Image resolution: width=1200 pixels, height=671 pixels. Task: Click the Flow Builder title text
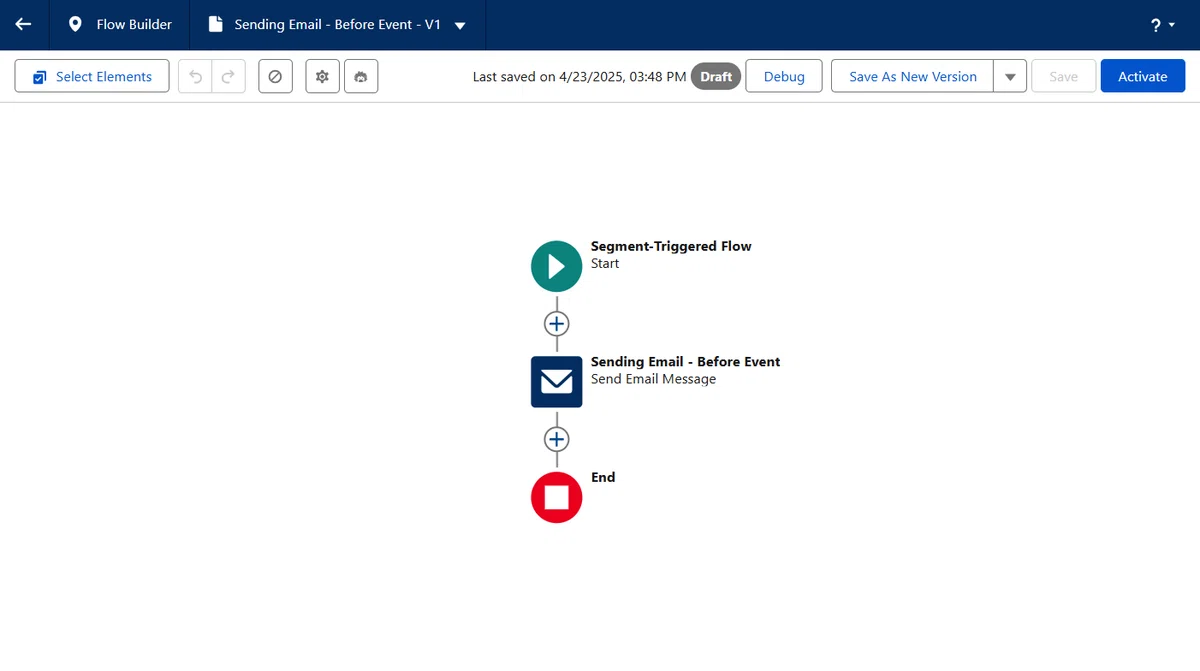point(134,24)
